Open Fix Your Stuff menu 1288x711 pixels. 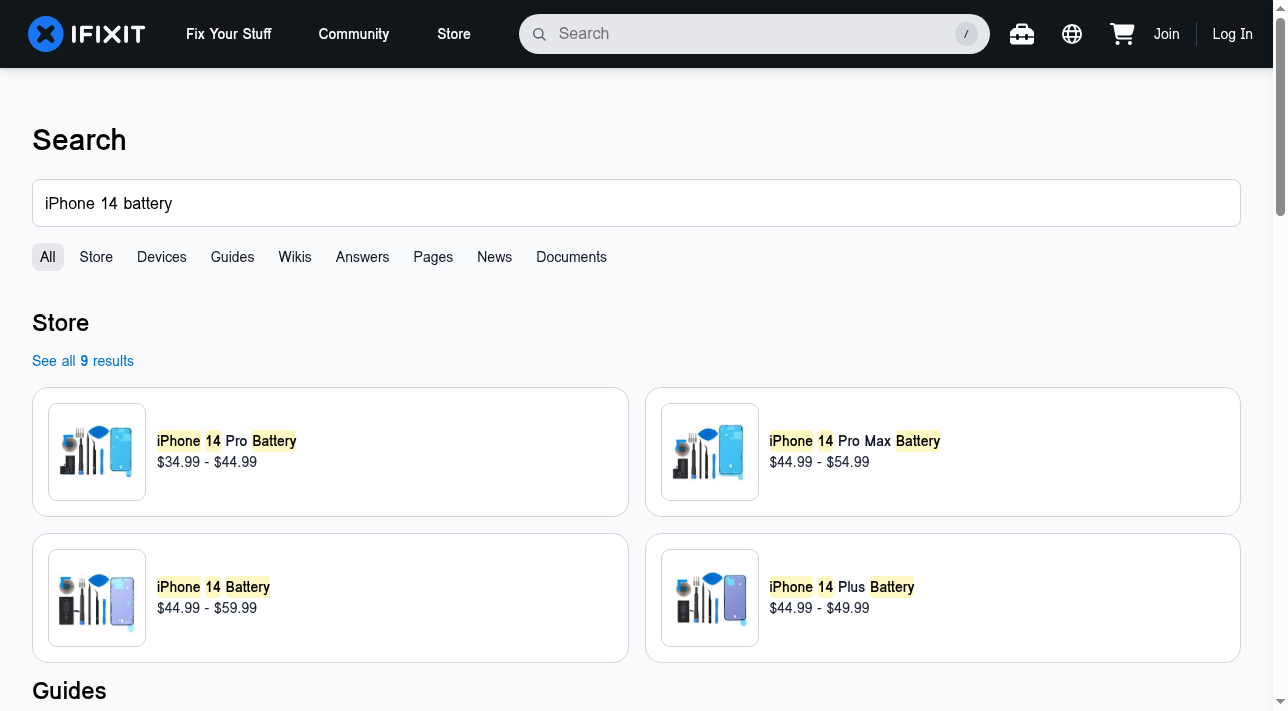click(229, 34)
